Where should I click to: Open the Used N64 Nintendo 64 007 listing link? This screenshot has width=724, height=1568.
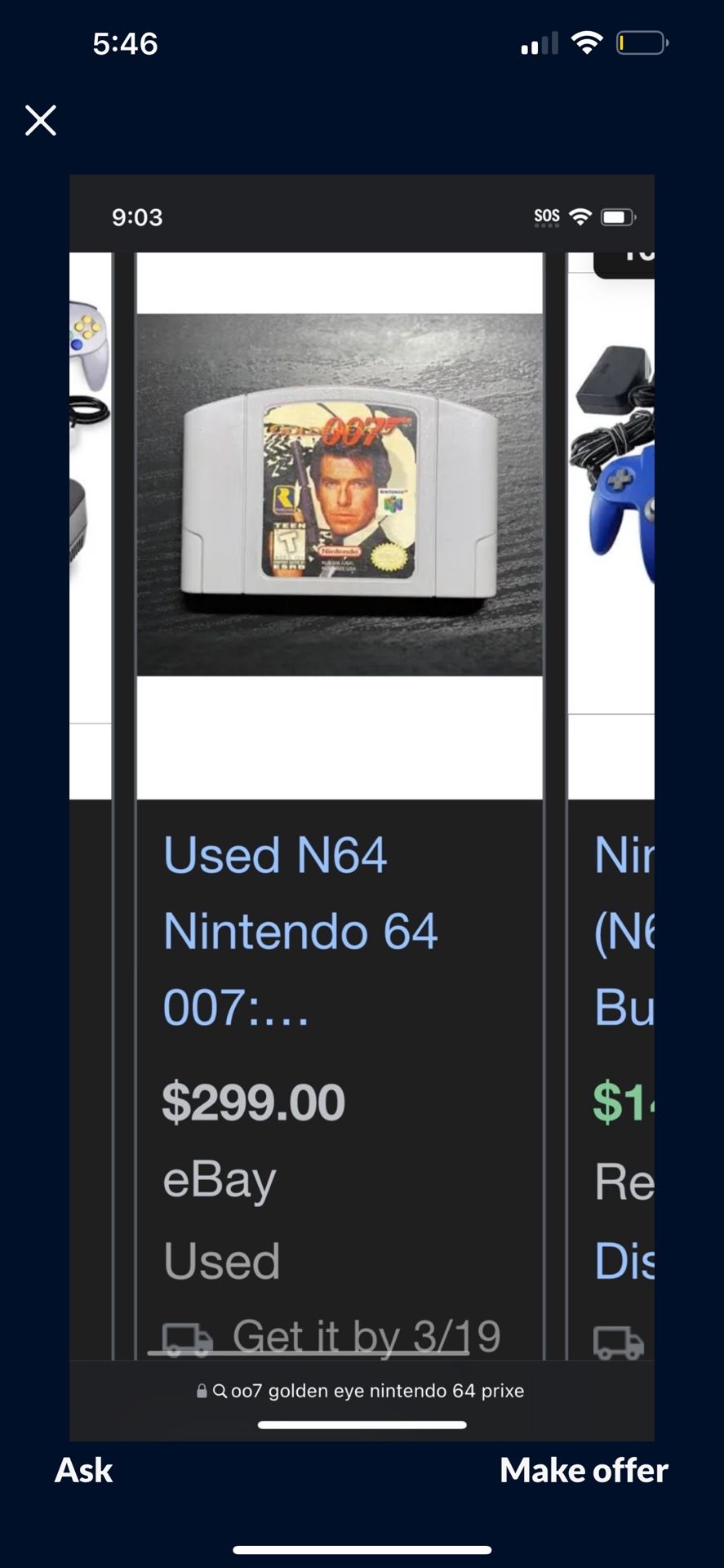(300, 931)
